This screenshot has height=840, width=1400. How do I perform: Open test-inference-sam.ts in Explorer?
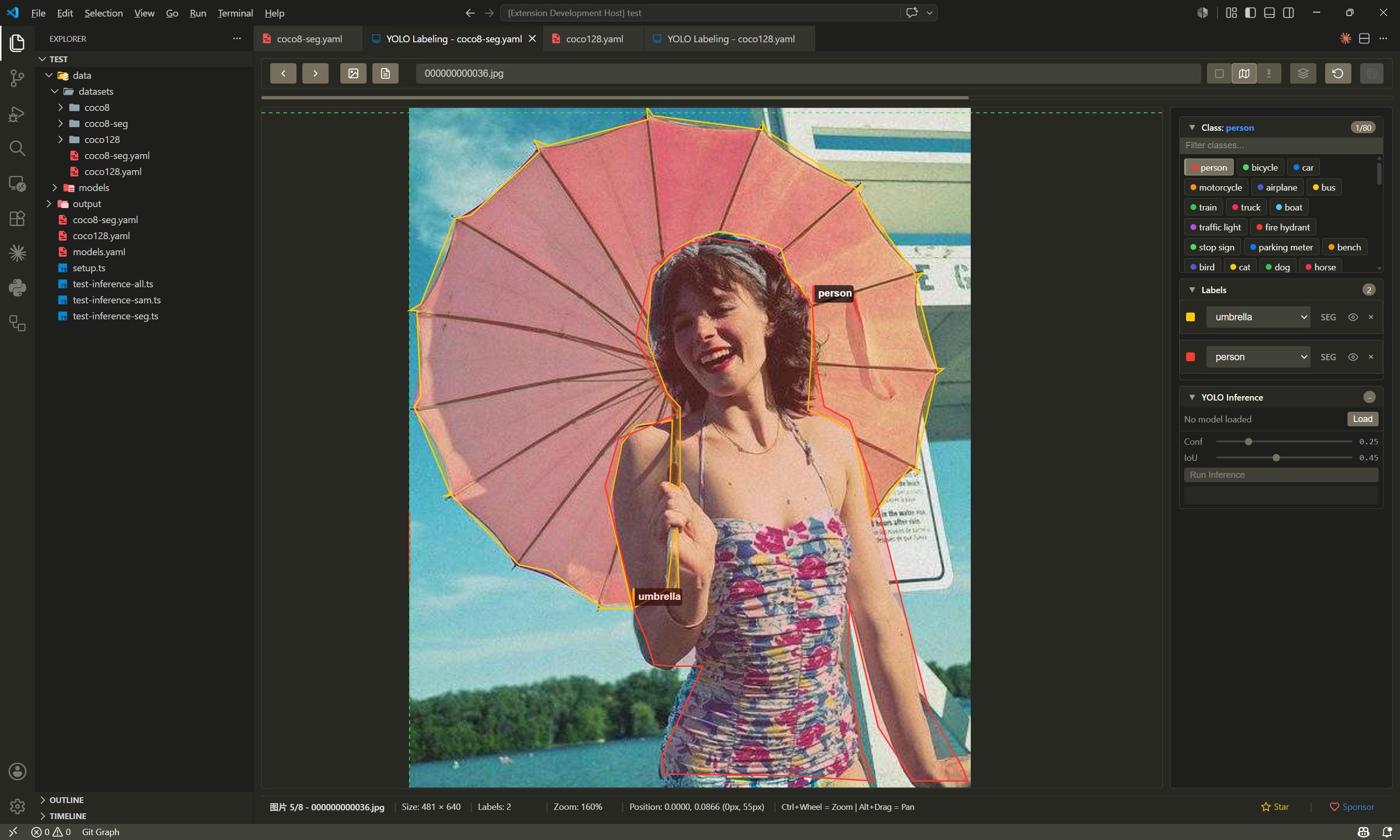click(x=117, y=300)
